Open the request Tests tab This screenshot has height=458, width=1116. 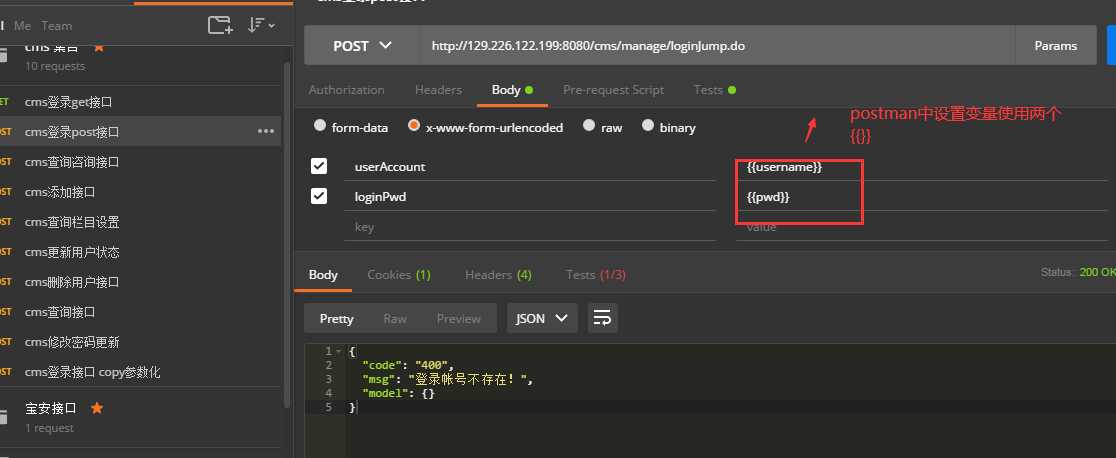715,90
